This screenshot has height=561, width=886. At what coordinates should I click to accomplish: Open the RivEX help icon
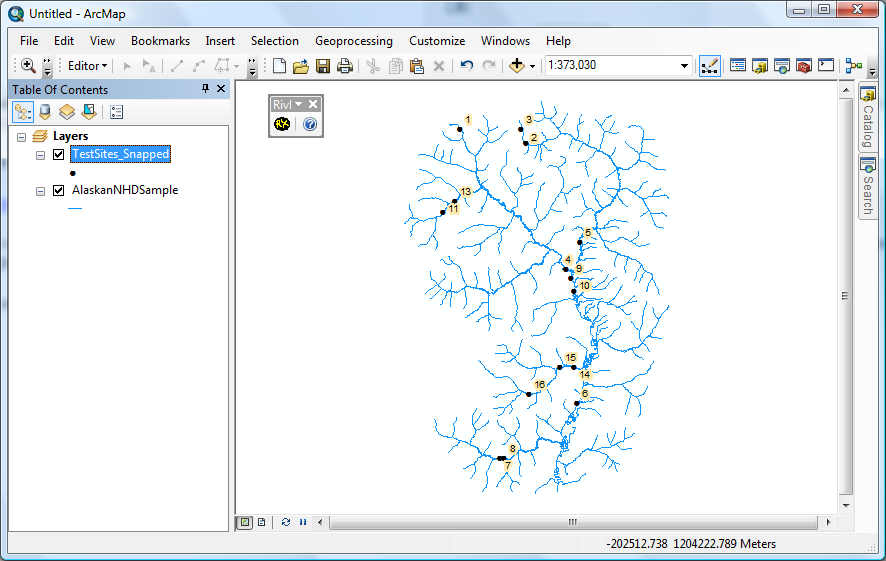click(x=310, y=124)
